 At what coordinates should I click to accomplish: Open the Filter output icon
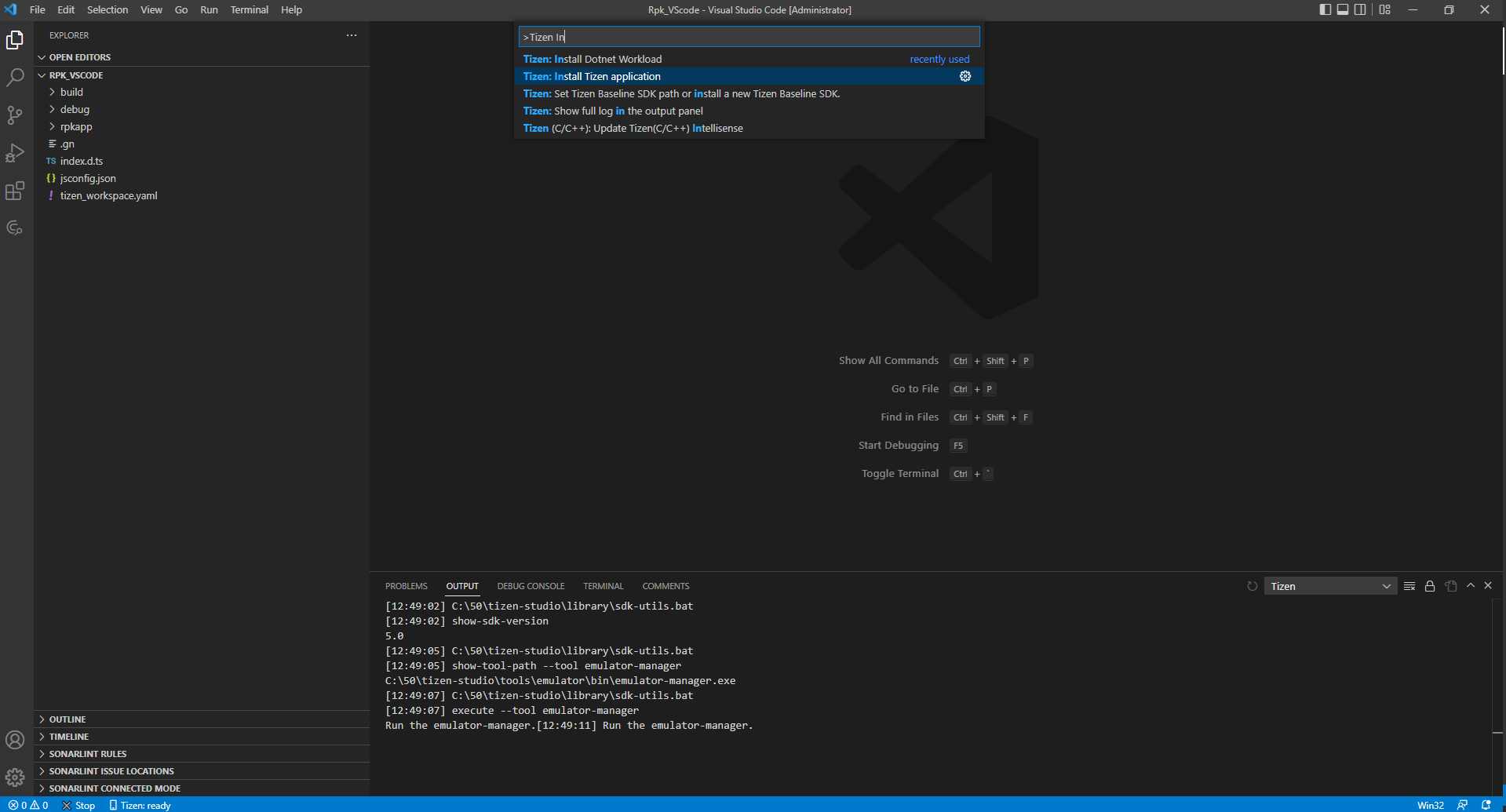(1409, 586)
